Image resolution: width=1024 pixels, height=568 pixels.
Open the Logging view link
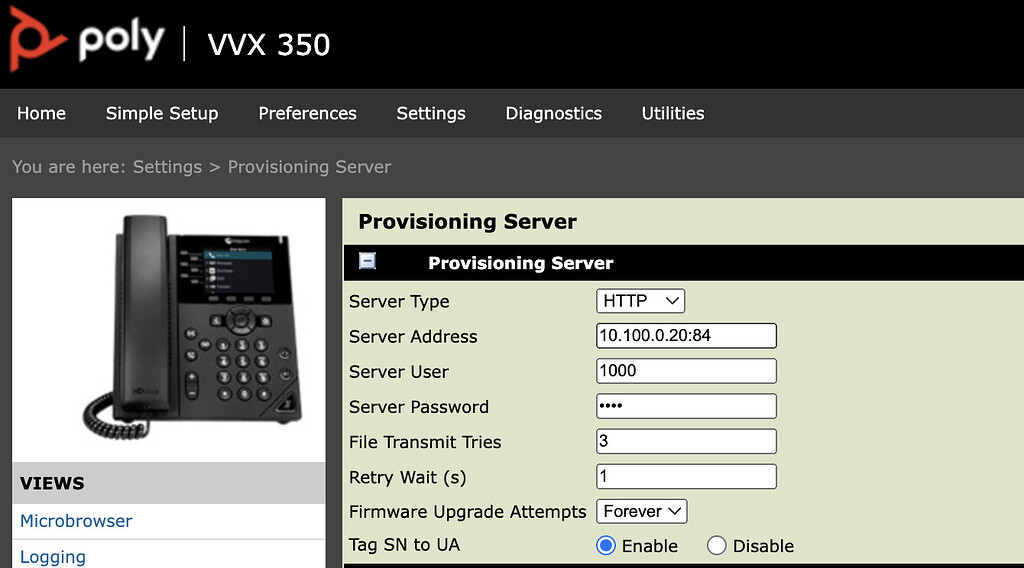tap(53, 557)
